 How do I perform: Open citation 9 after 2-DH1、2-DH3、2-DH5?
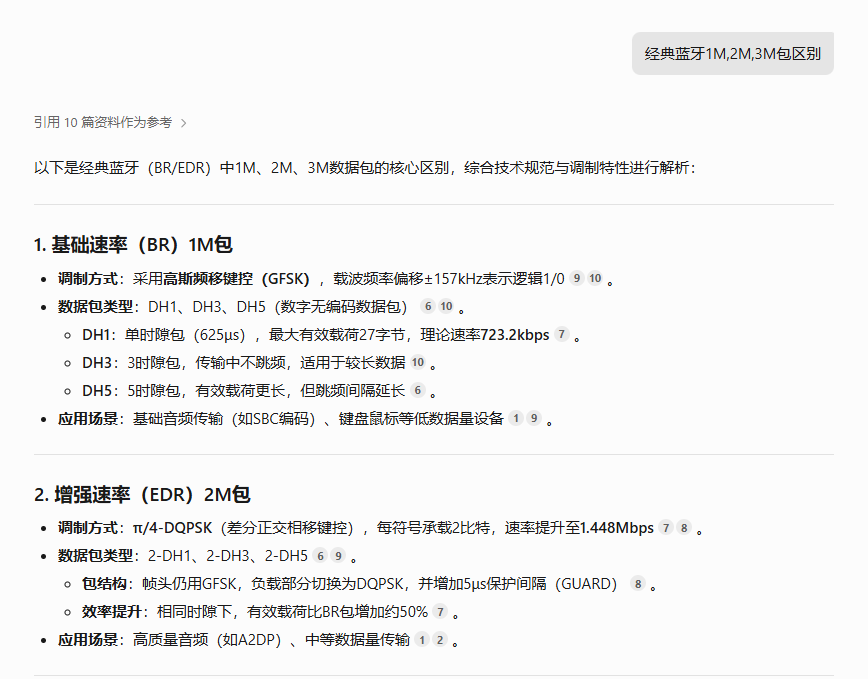[x=338, y=556]
